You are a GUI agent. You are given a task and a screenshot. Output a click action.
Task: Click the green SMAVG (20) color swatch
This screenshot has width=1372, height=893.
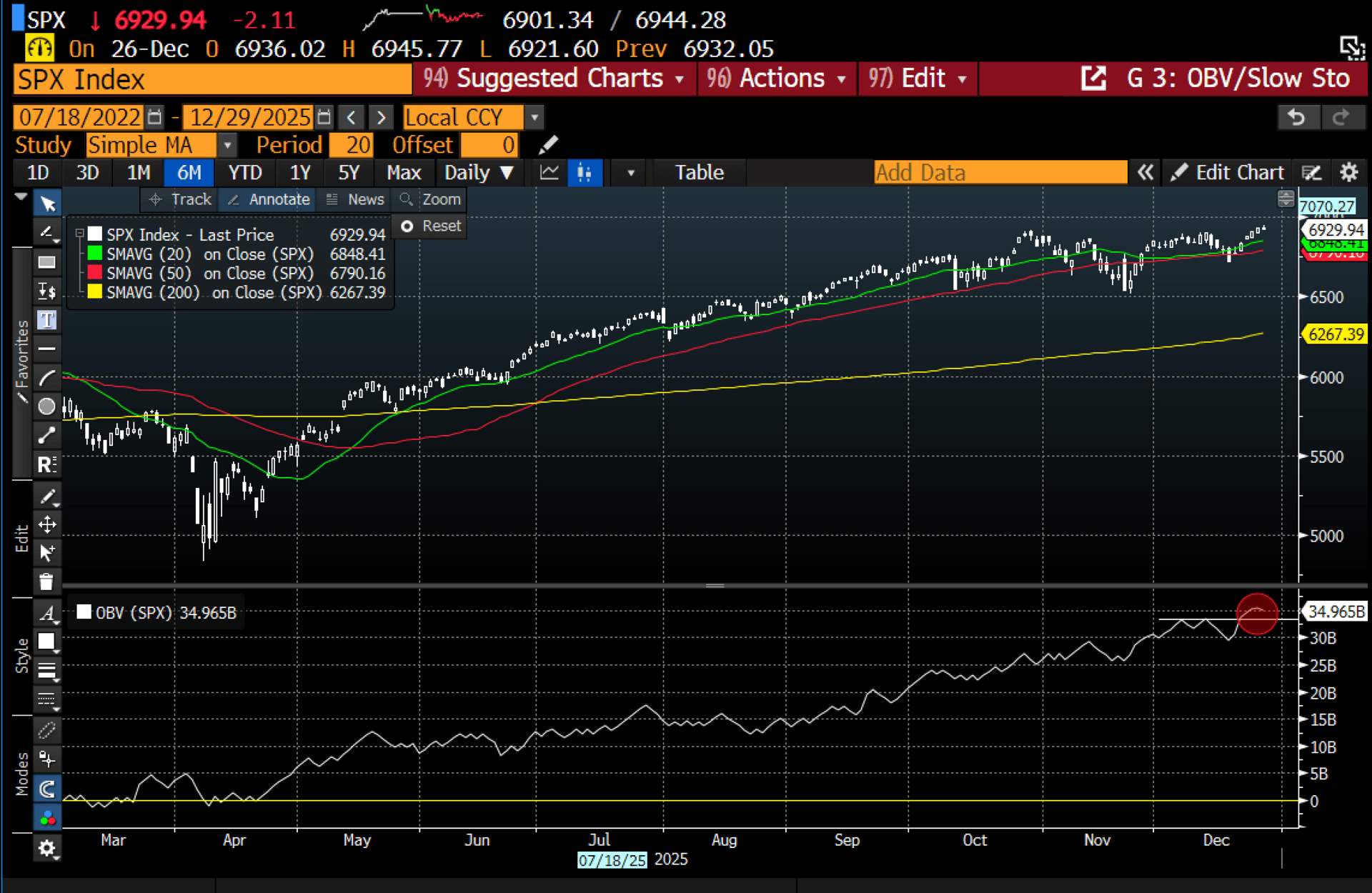pos(94,254)
